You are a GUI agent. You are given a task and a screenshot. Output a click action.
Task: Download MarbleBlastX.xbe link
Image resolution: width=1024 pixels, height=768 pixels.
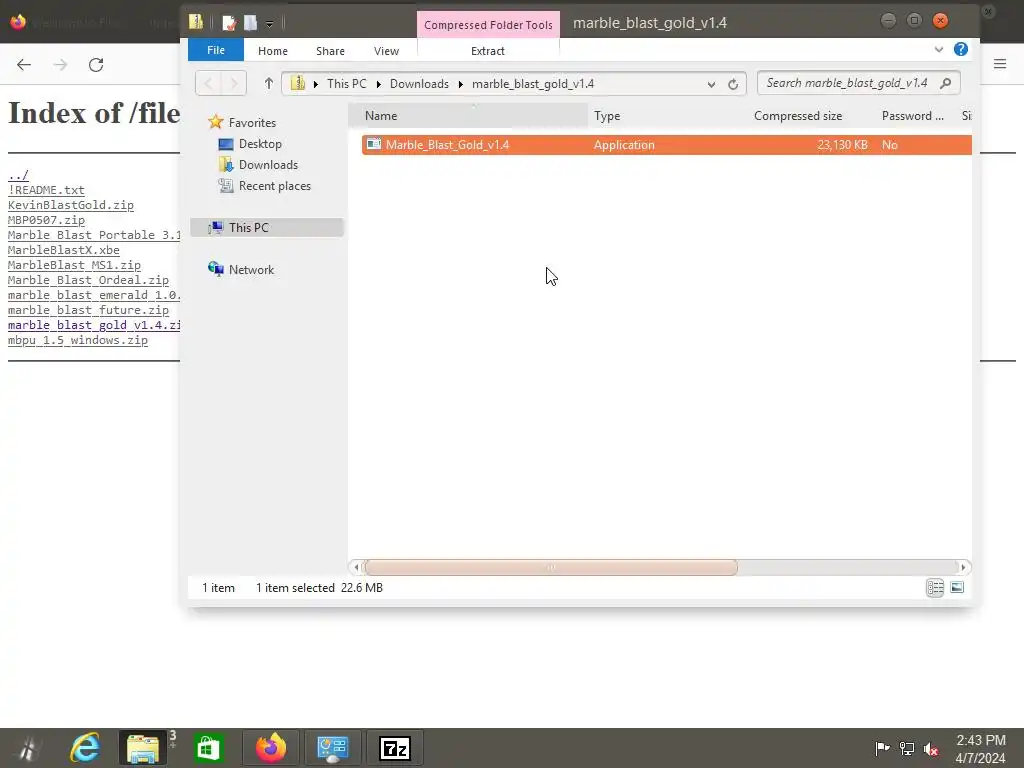coord(63,250)
